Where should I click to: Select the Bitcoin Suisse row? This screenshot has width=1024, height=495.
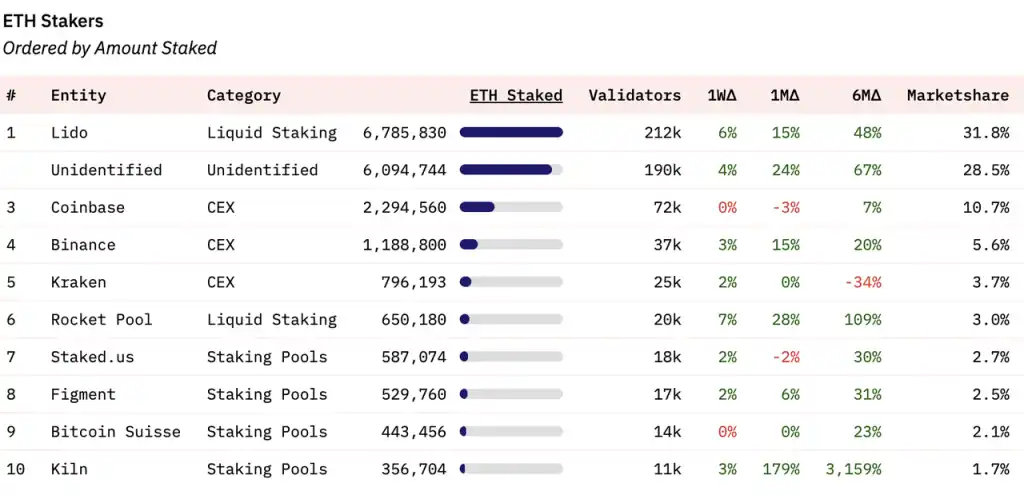(512, 432)
